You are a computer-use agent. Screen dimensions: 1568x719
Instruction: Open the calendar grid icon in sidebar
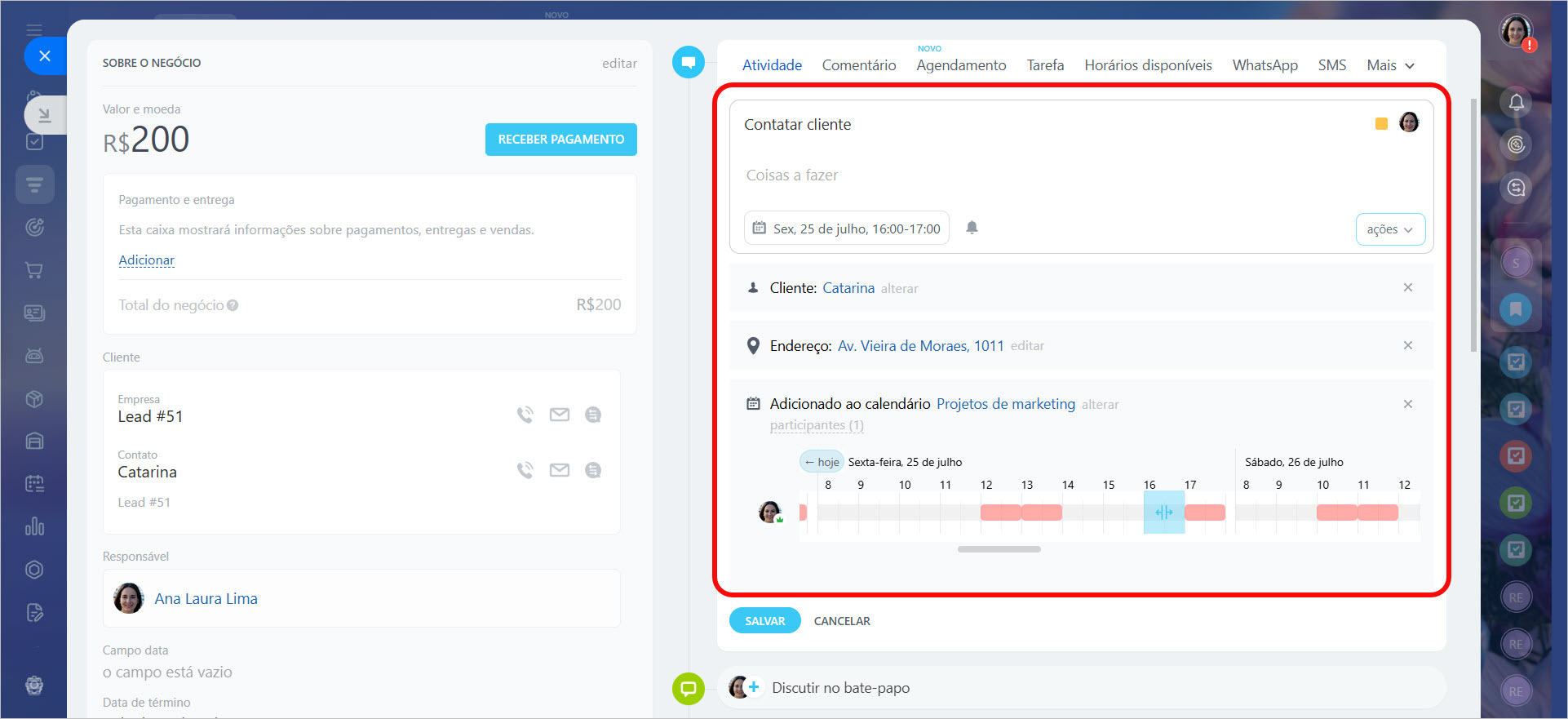click(34, 483)
